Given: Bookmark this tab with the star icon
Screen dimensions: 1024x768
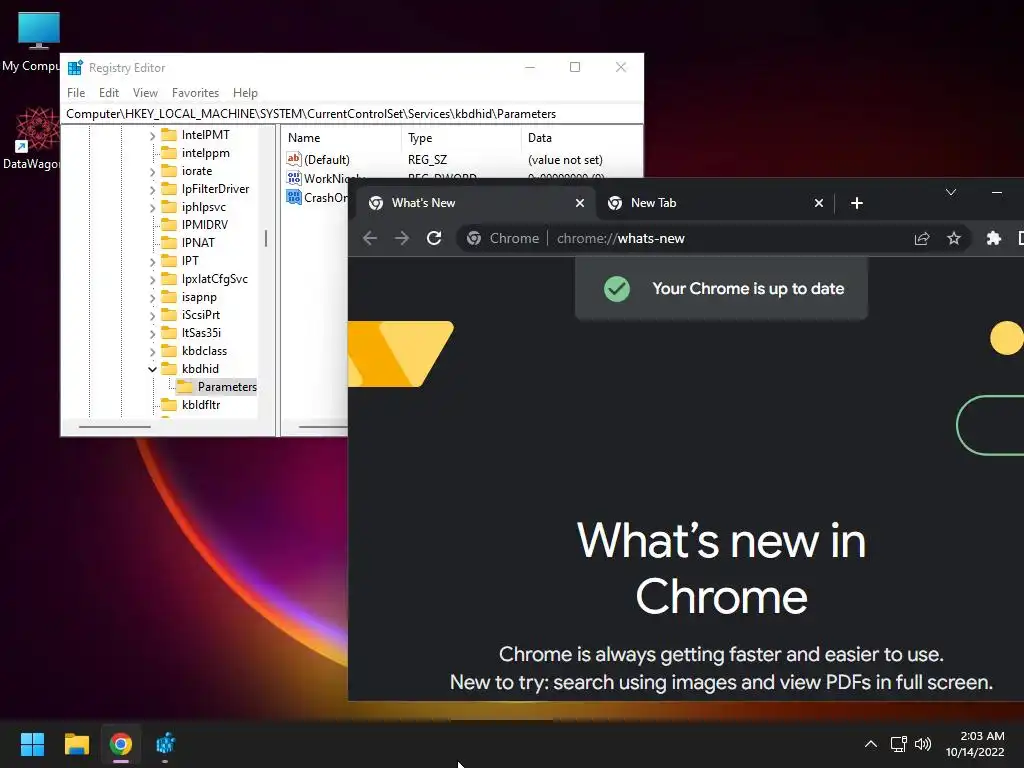Looking at the screenshot, I should point(953,238).
